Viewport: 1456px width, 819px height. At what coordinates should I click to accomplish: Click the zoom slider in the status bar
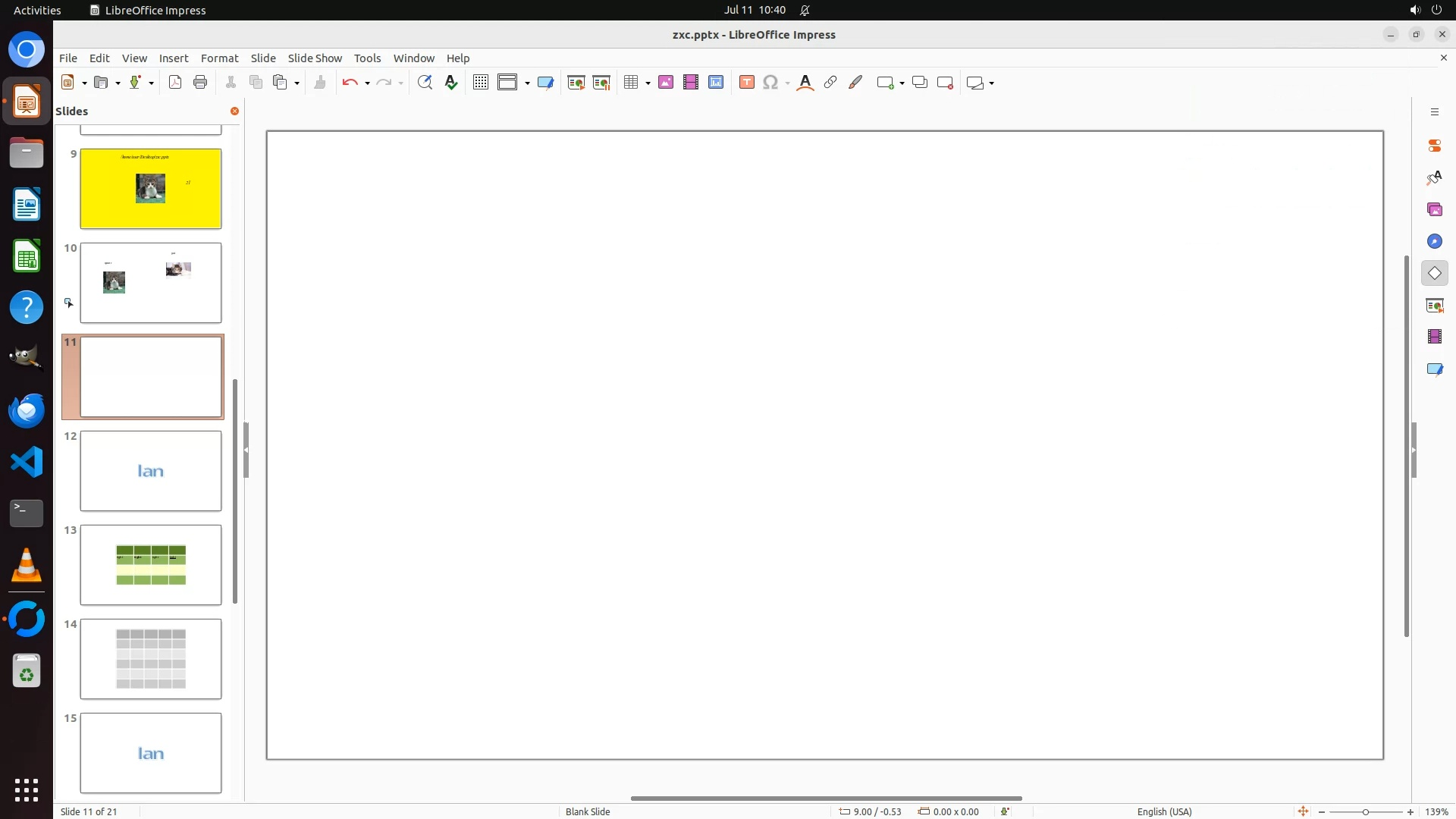1365,811
